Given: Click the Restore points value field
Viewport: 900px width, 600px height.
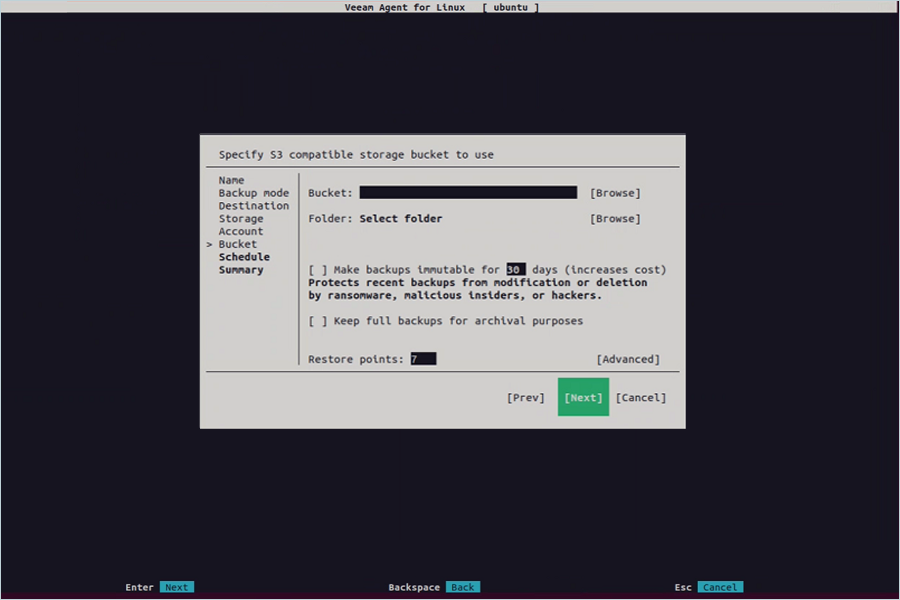Looking at the screenshot, I should click(423, 359).
